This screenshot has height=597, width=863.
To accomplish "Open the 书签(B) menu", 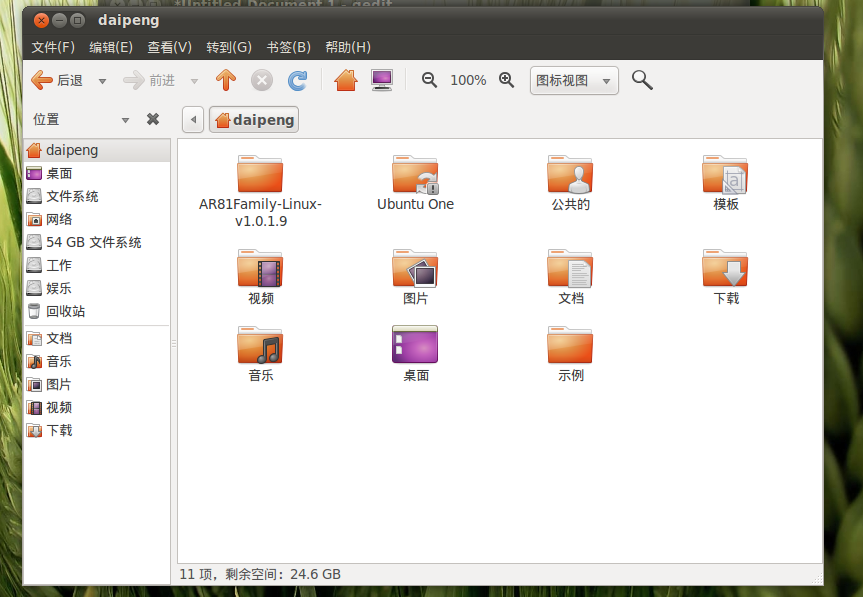I will click(x=288, y=47).
